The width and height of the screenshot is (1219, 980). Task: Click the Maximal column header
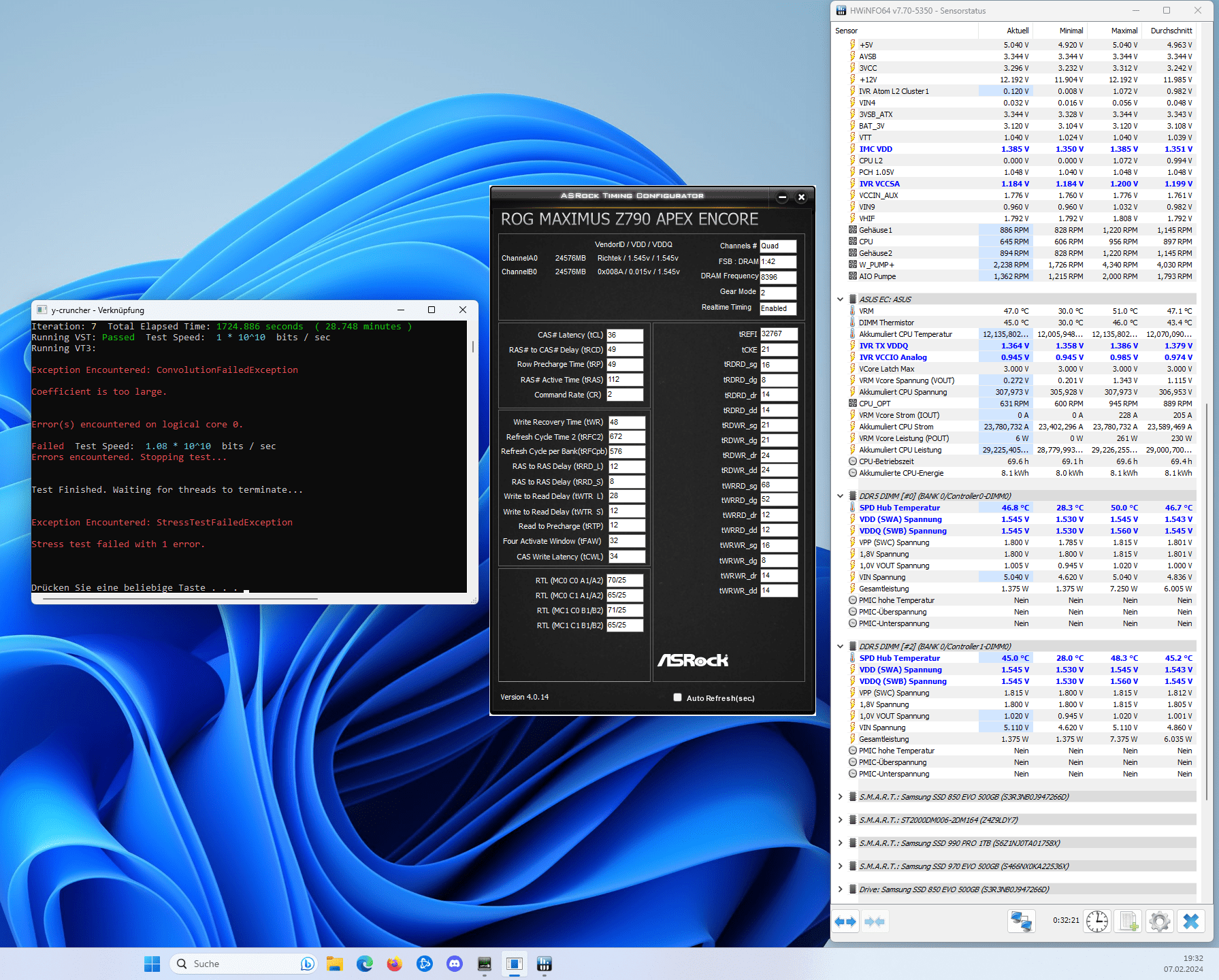tap(1124, 31)
